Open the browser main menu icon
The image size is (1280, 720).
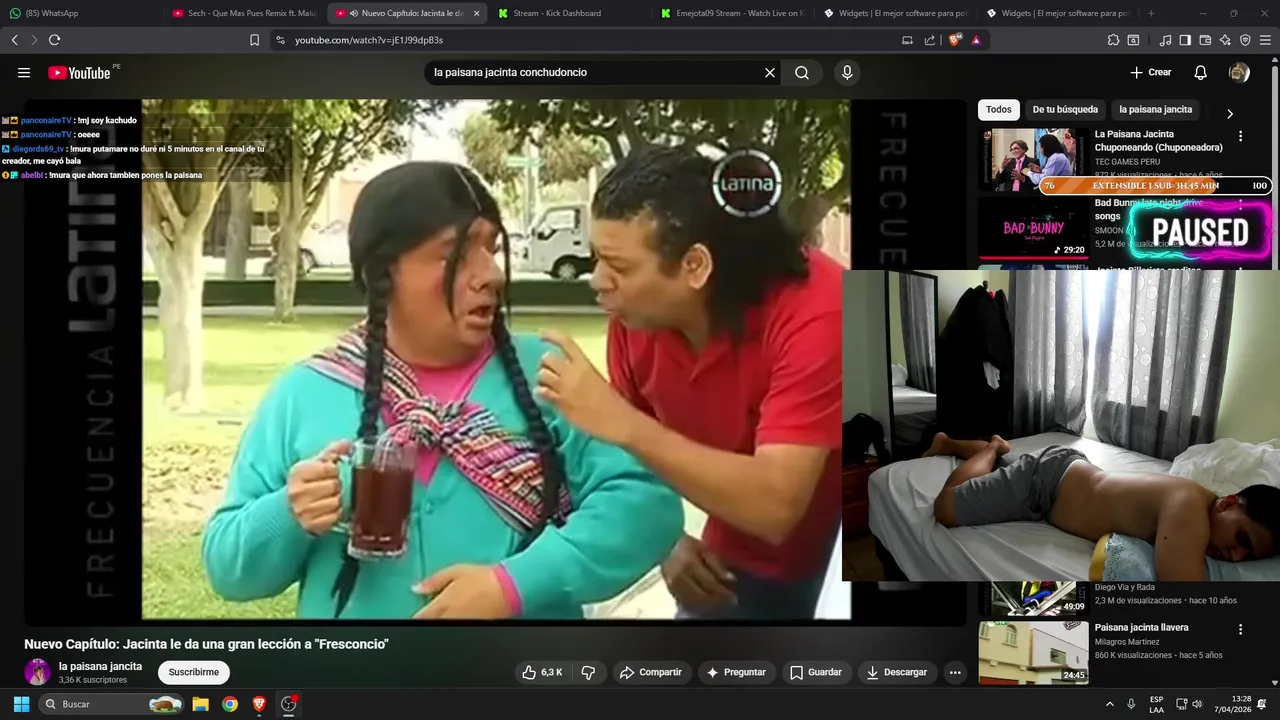(x=1266, y=40)
